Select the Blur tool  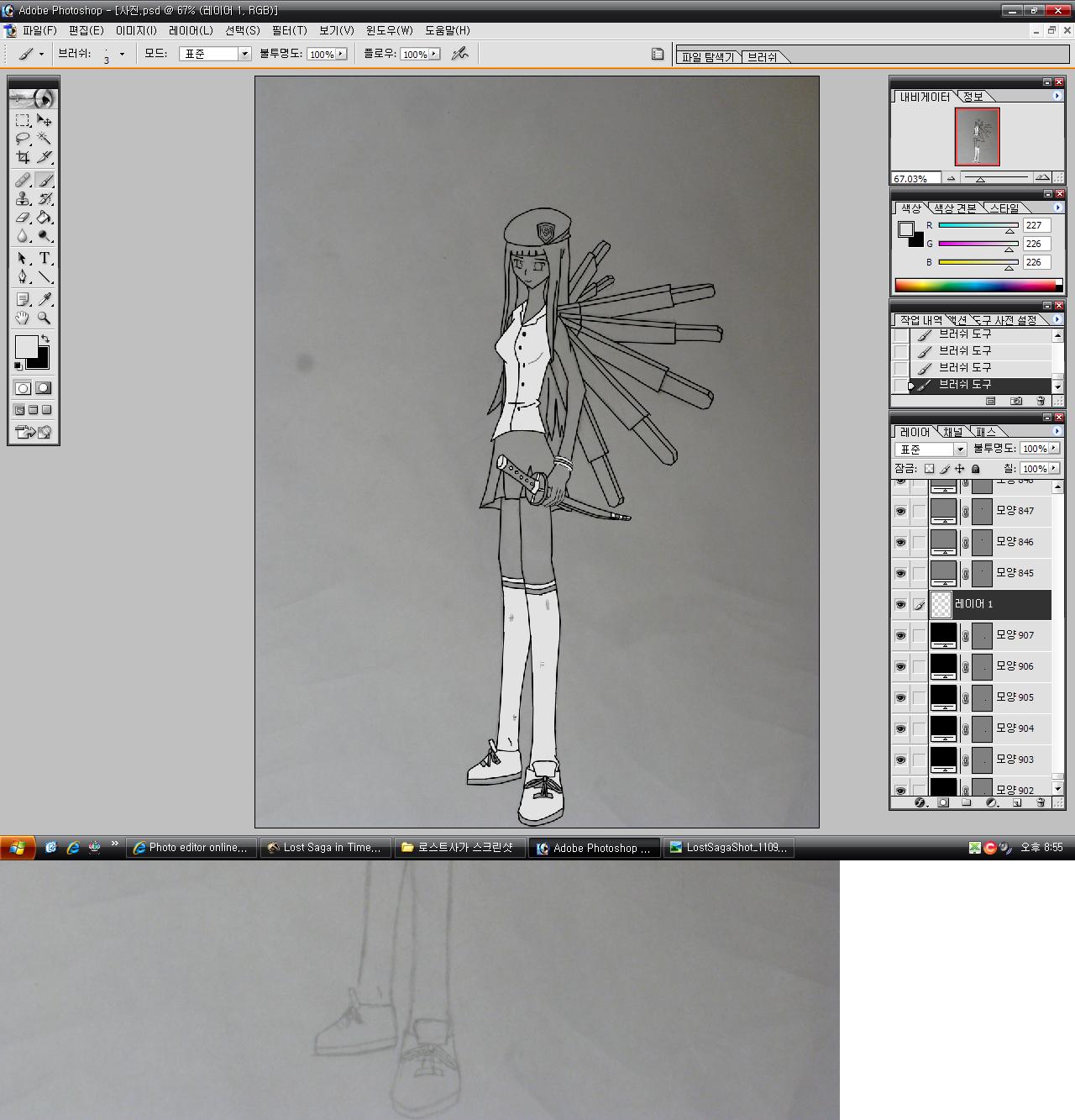coord(23,235)
